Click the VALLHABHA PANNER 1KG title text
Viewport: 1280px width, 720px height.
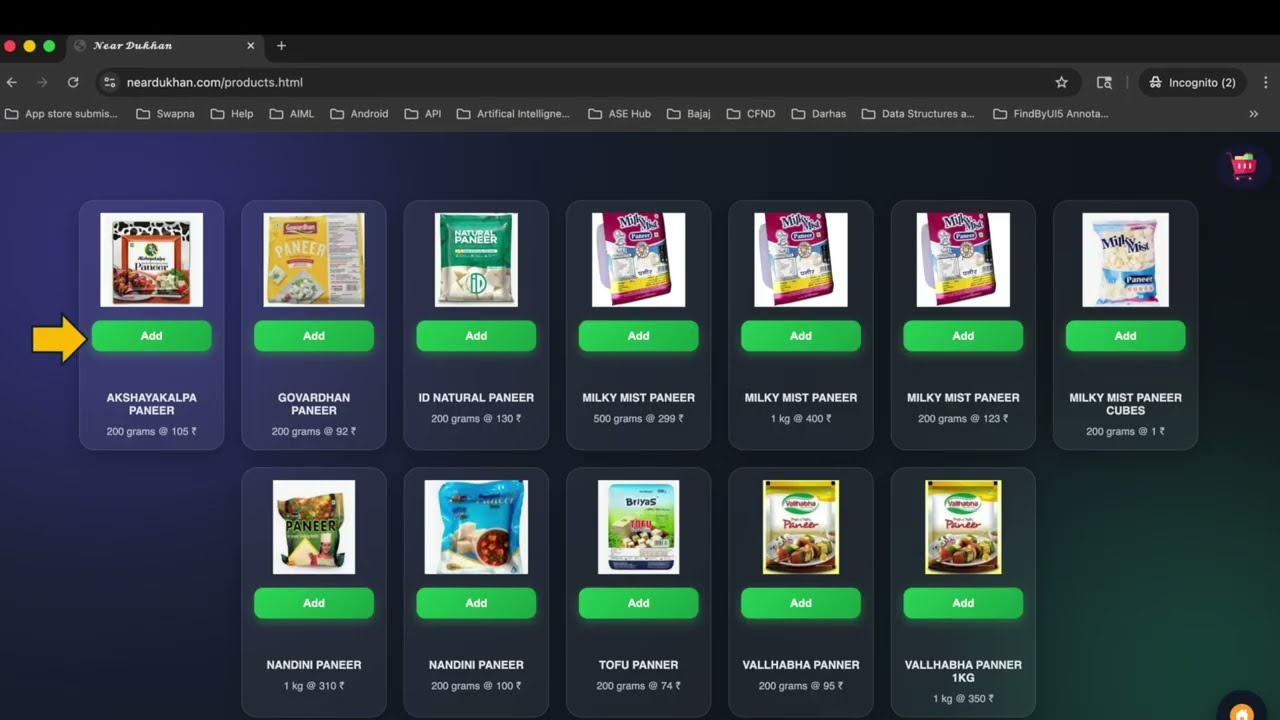pos(963,671)
